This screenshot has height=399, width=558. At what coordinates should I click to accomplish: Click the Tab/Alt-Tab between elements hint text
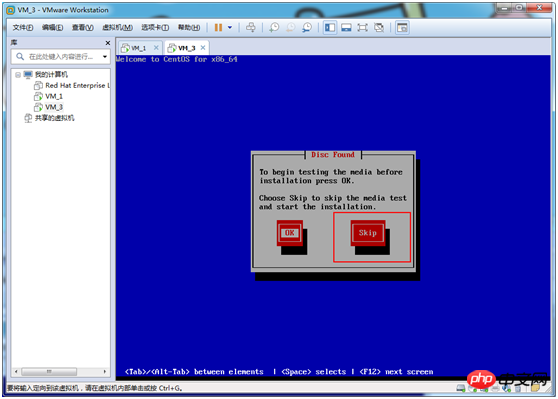(x=194, y=372)
